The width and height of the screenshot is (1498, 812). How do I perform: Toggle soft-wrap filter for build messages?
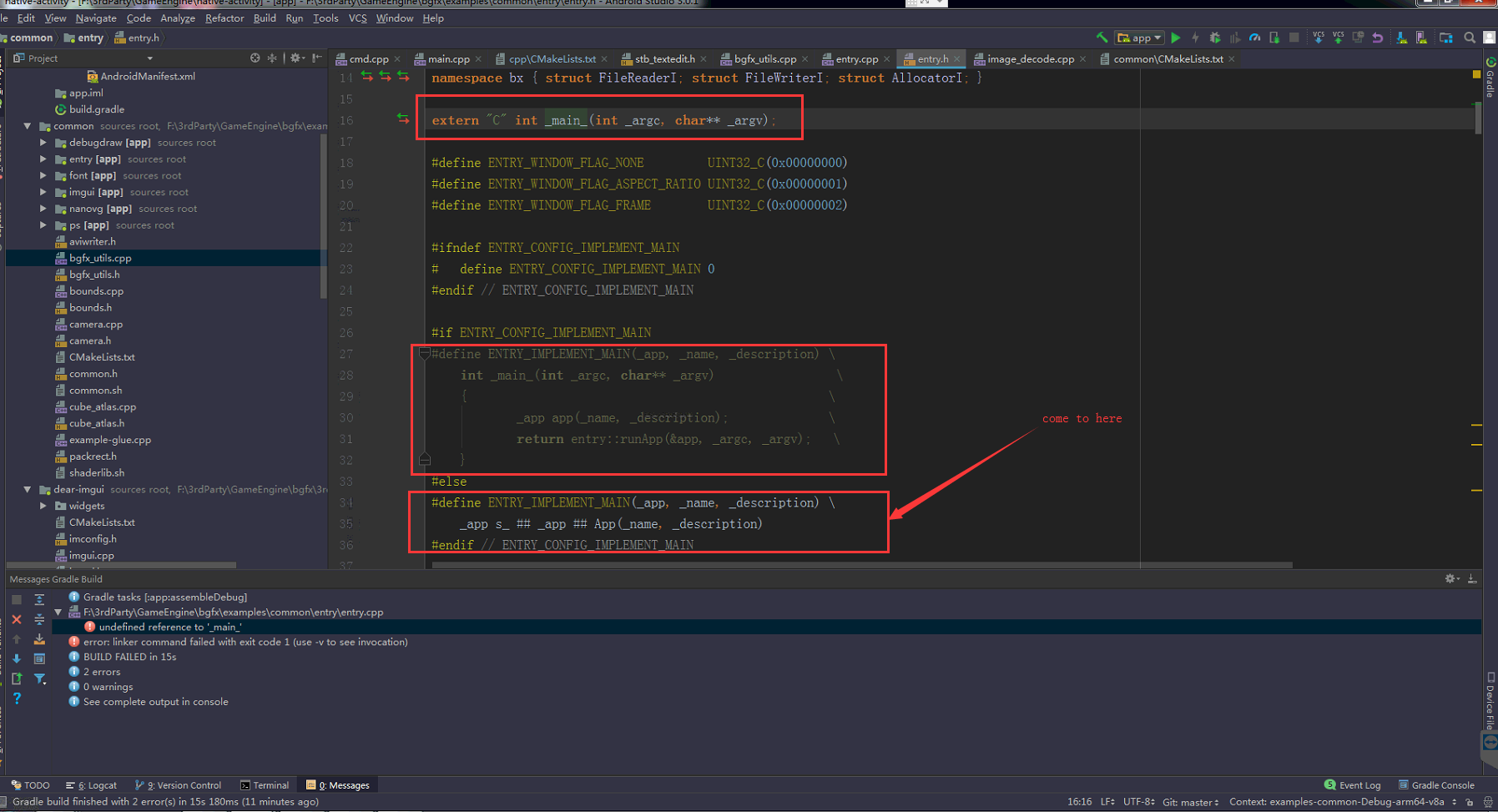pyautogui.click(x=39, y=678)
